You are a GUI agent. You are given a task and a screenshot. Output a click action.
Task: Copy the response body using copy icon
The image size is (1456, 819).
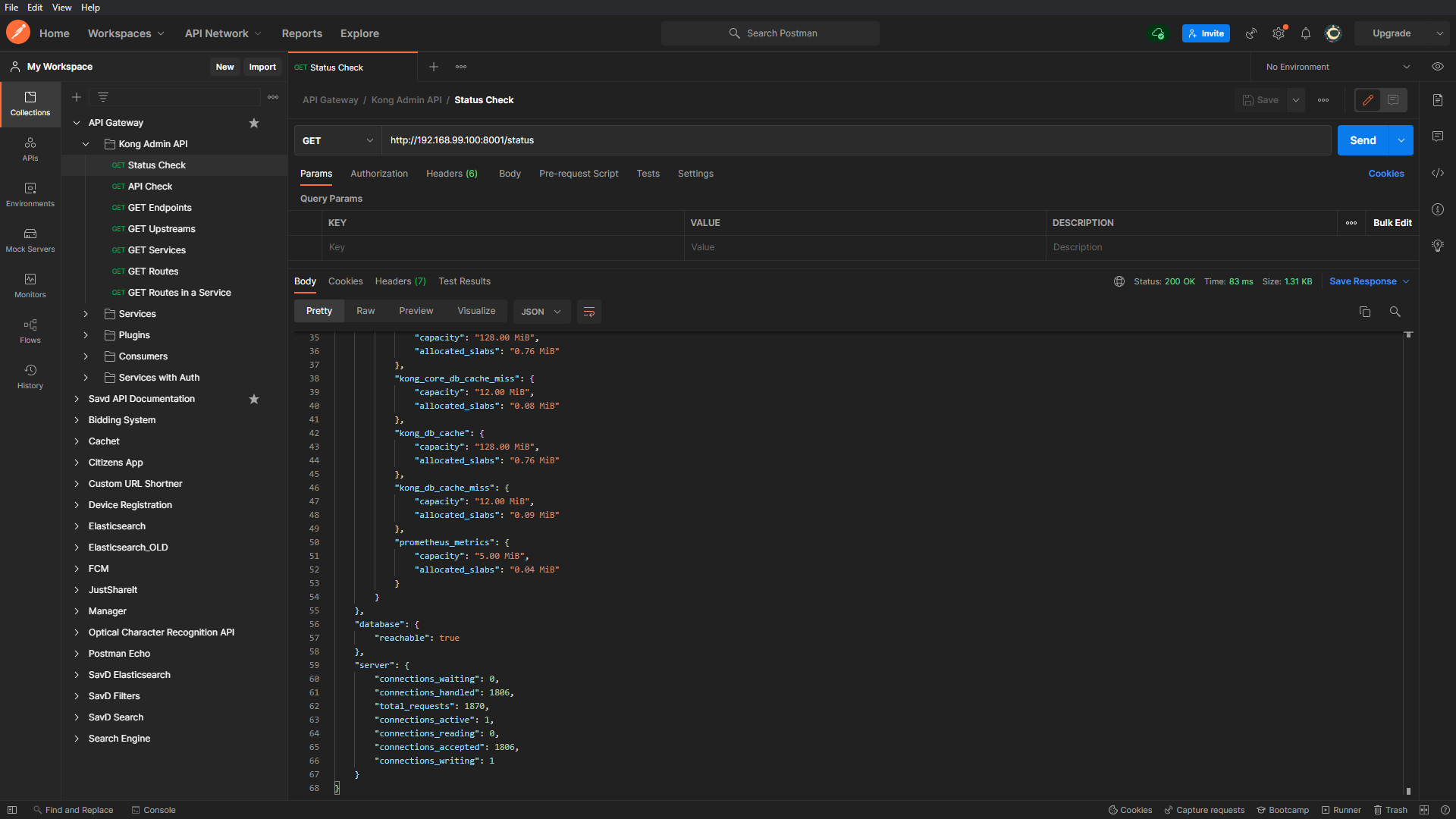point(1364,312)
